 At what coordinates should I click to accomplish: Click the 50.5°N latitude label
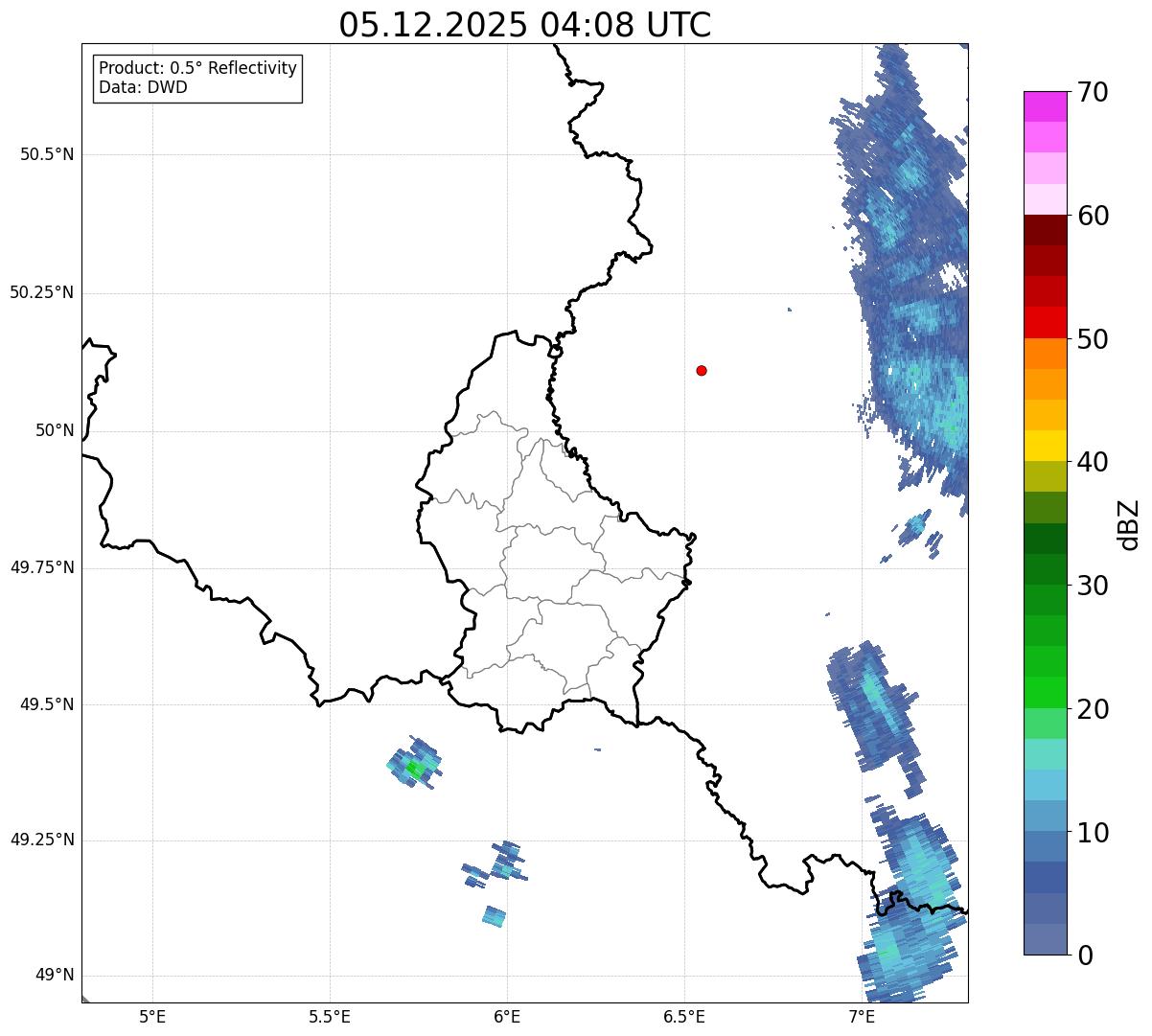(47, 154)
